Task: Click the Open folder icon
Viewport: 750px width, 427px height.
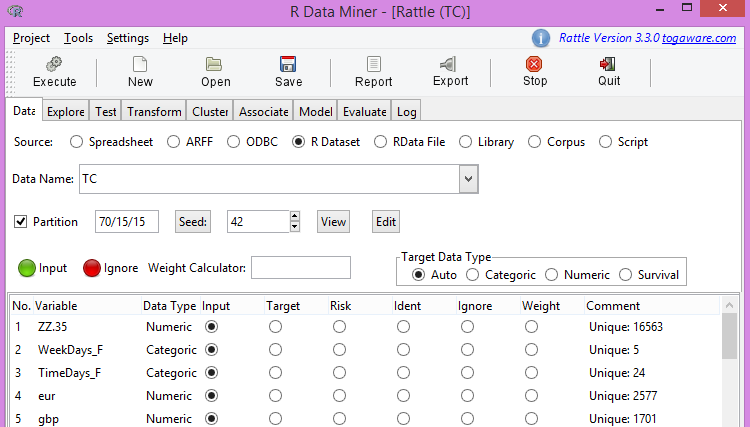Action: (x=214, y=64)
